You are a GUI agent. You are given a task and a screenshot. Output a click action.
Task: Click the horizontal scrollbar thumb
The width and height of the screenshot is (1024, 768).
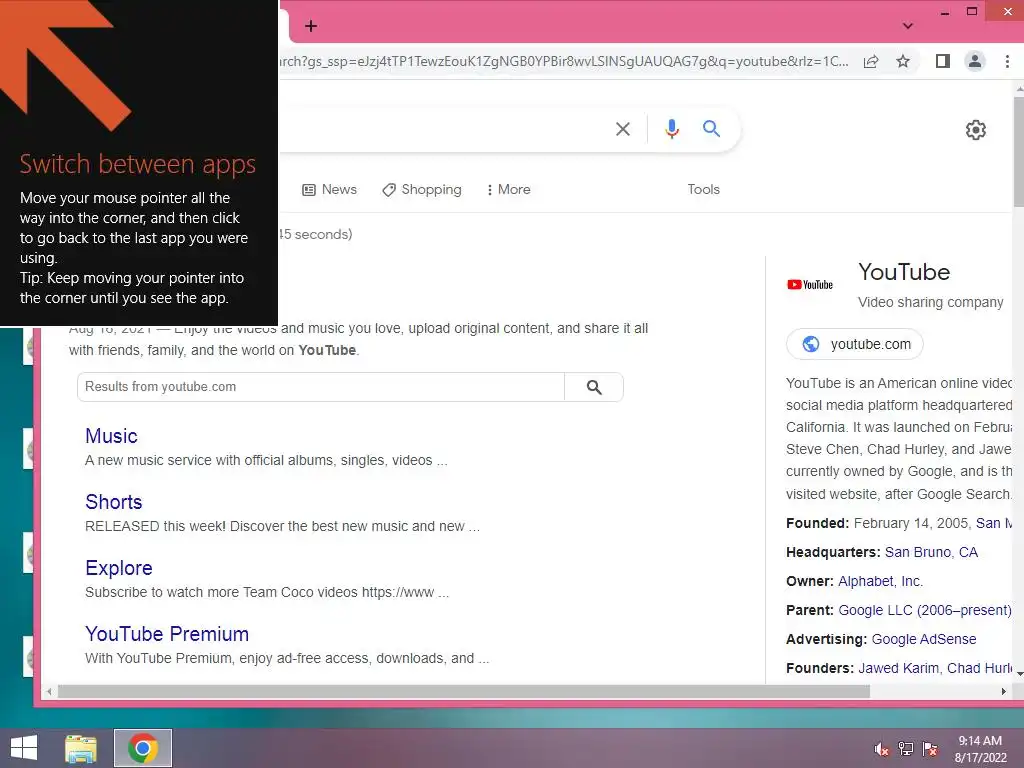point(464,691)
